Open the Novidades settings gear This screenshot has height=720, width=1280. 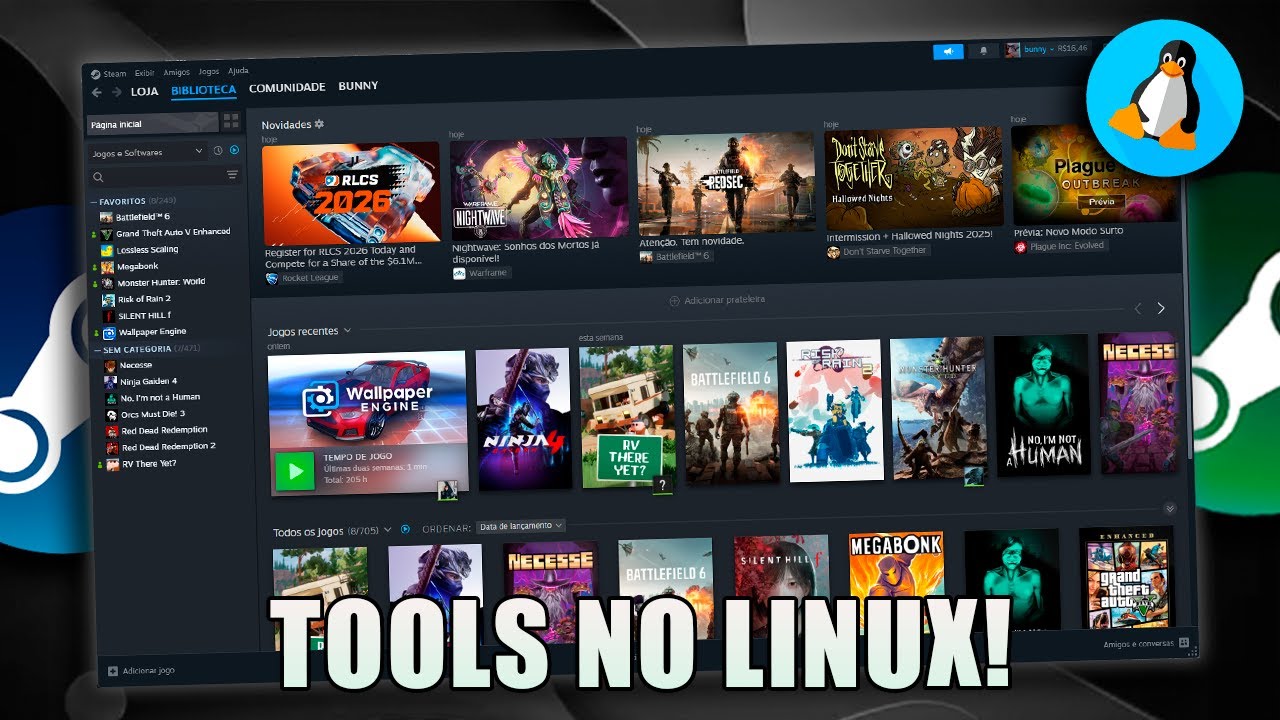[x=320, y=124]
